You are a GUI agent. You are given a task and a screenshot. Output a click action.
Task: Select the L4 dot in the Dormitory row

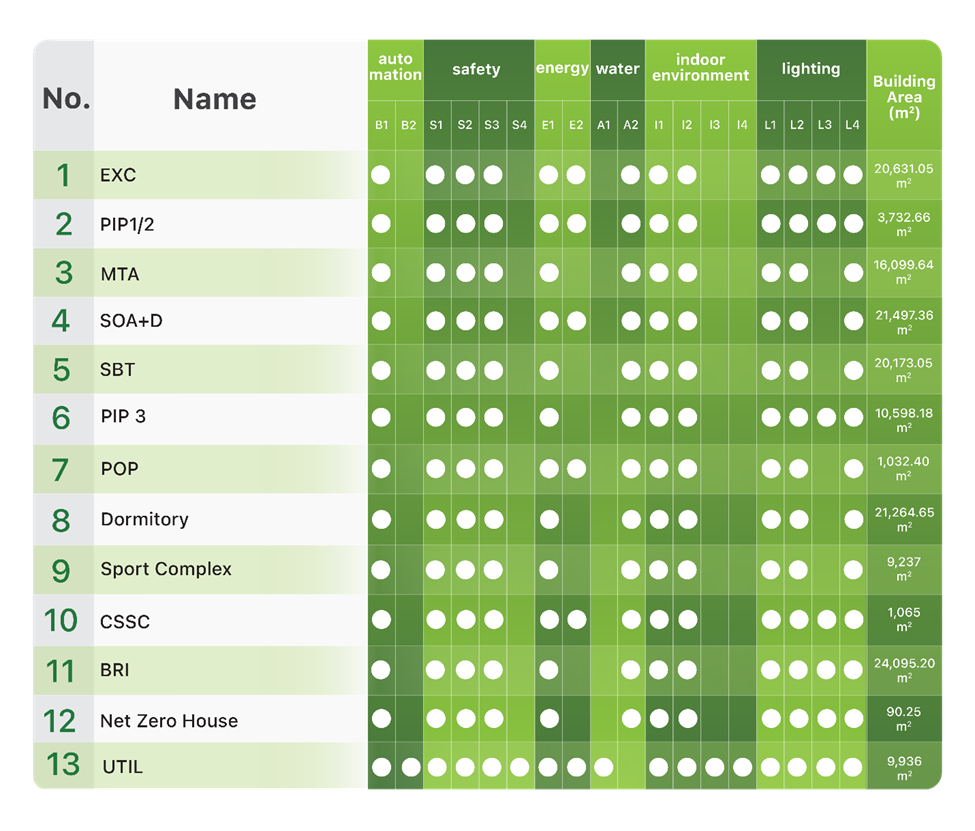853,519
